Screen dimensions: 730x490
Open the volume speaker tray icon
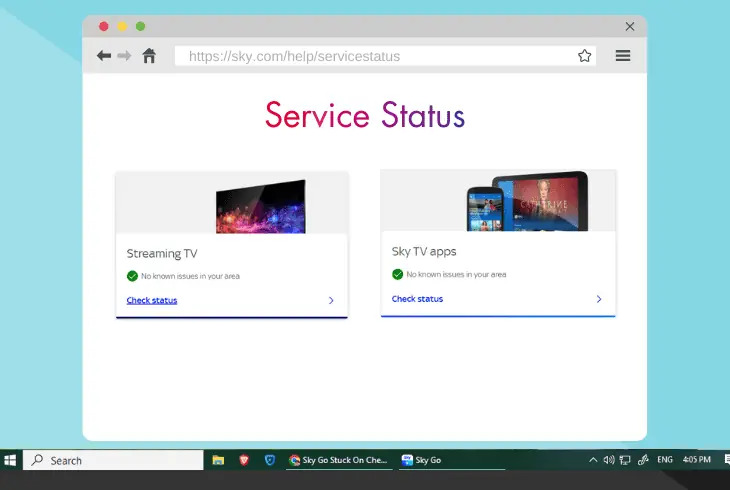pos(608,460)
